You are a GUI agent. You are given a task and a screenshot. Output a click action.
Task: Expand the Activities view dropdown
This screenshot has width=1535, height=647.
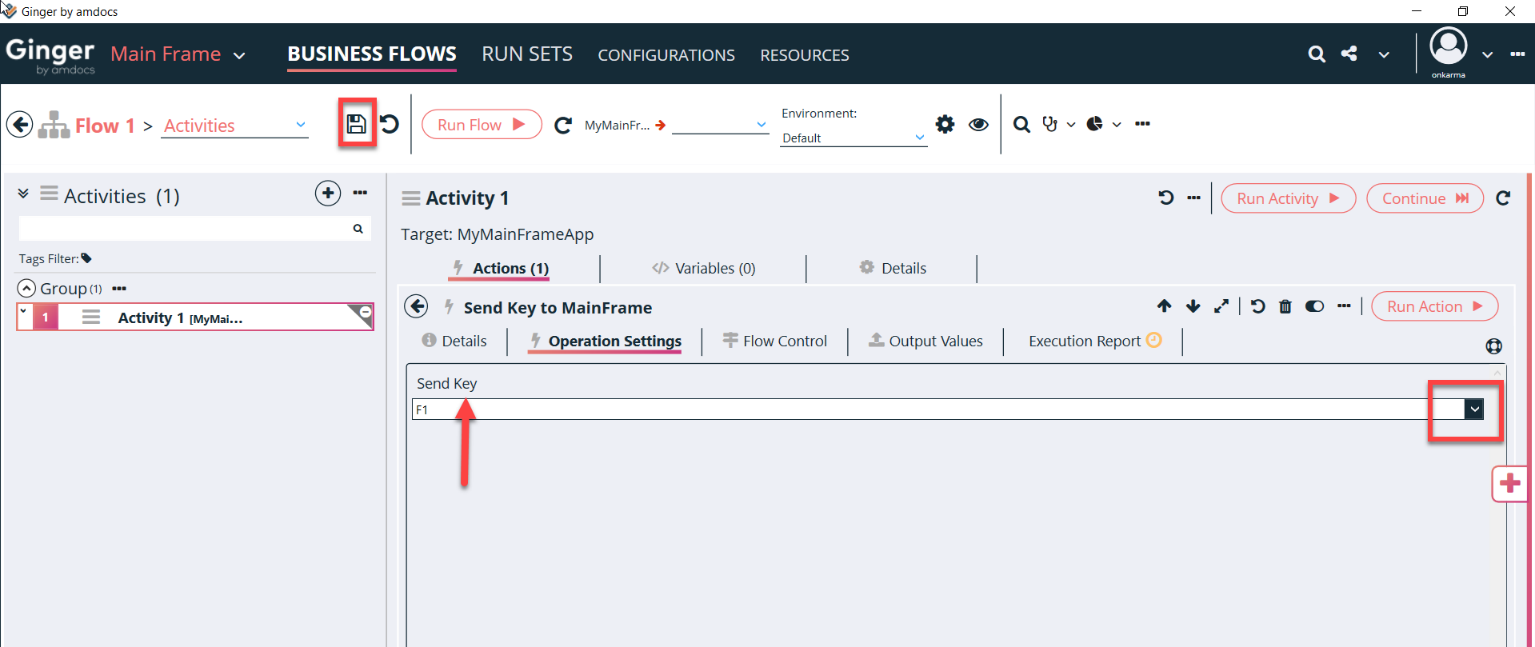click(x=301, y=125)
